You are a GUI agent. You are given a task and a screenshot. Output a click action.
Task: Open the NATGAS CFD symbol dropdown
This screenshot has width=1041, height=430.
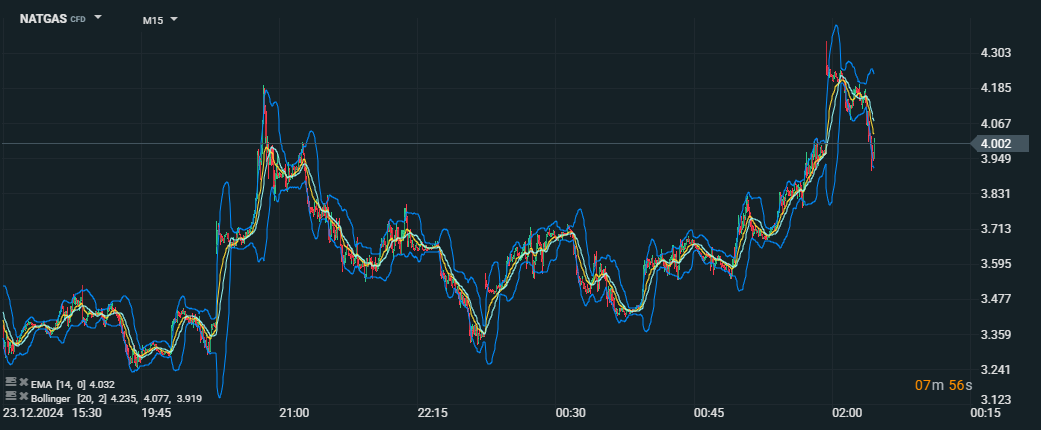pos(98,18)
